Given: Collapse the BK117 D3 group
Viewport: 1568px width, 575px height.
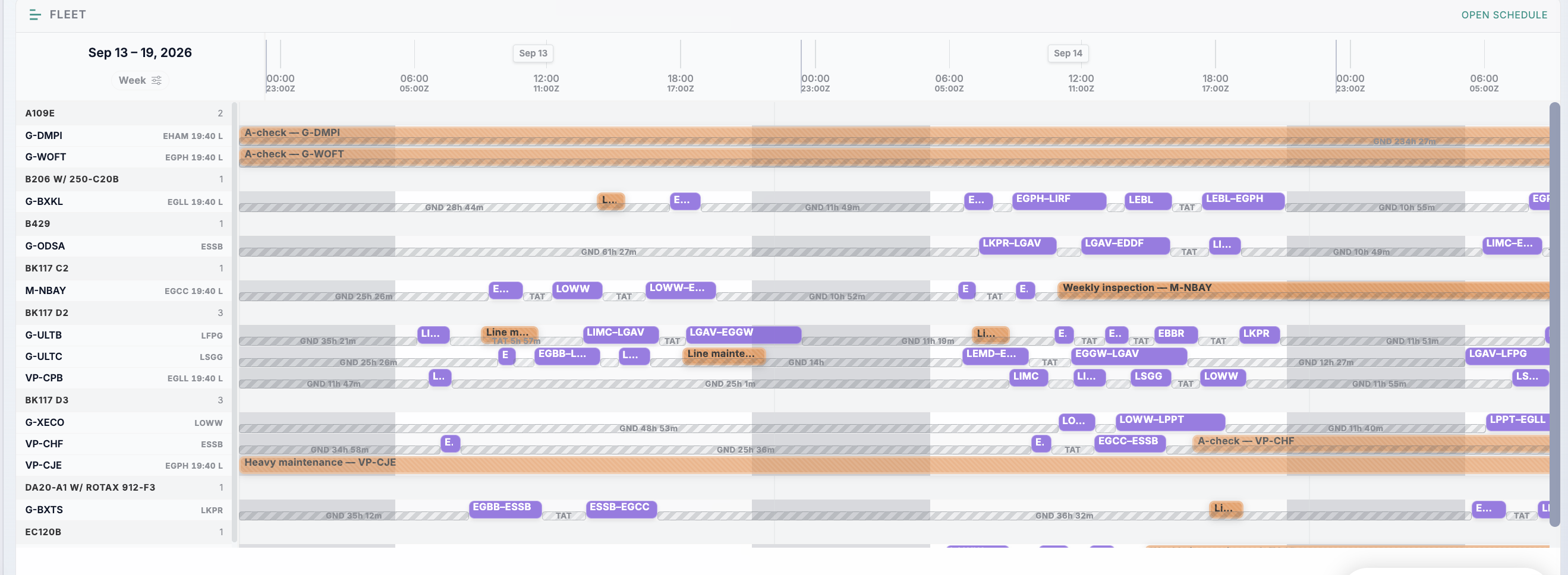Looking at the screenshot, I should point(124,400).
